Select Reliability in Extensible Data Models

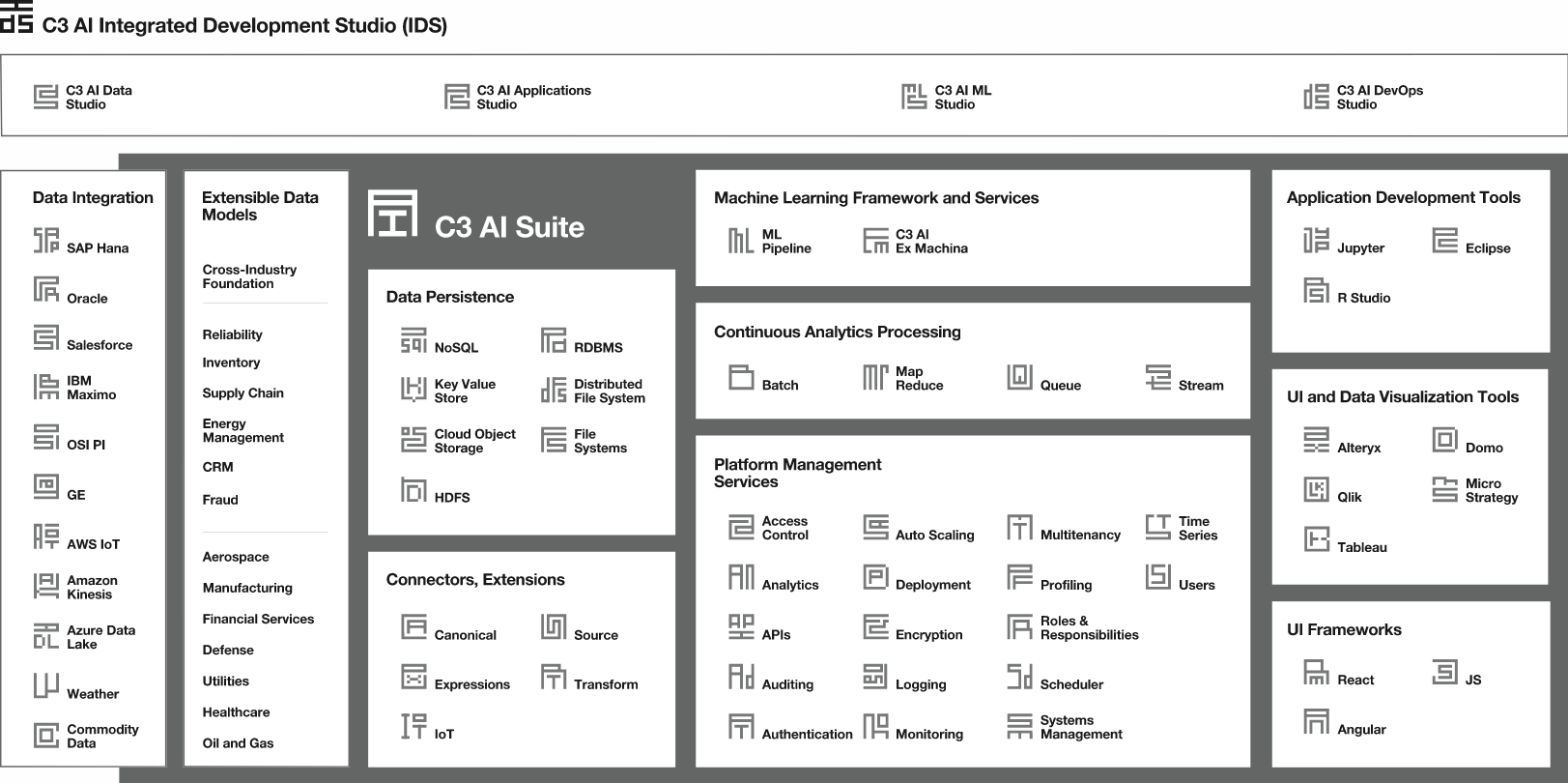tap(232, 334)
